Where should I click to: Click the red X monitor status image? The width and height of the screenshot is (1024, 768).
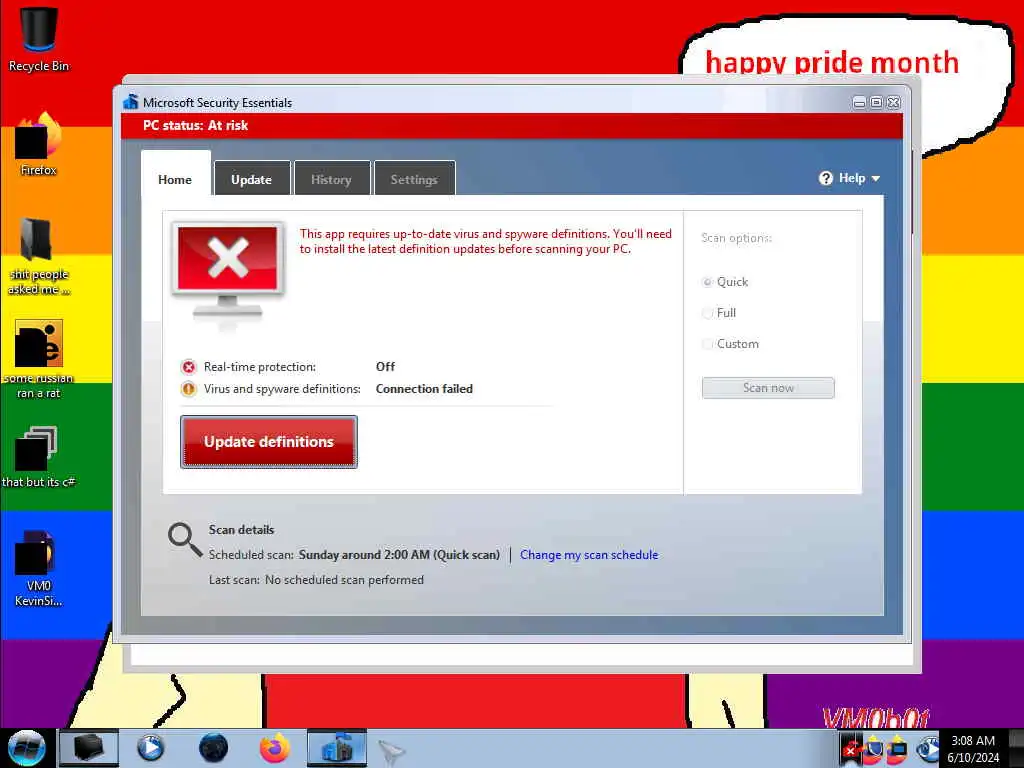[228, 271]
